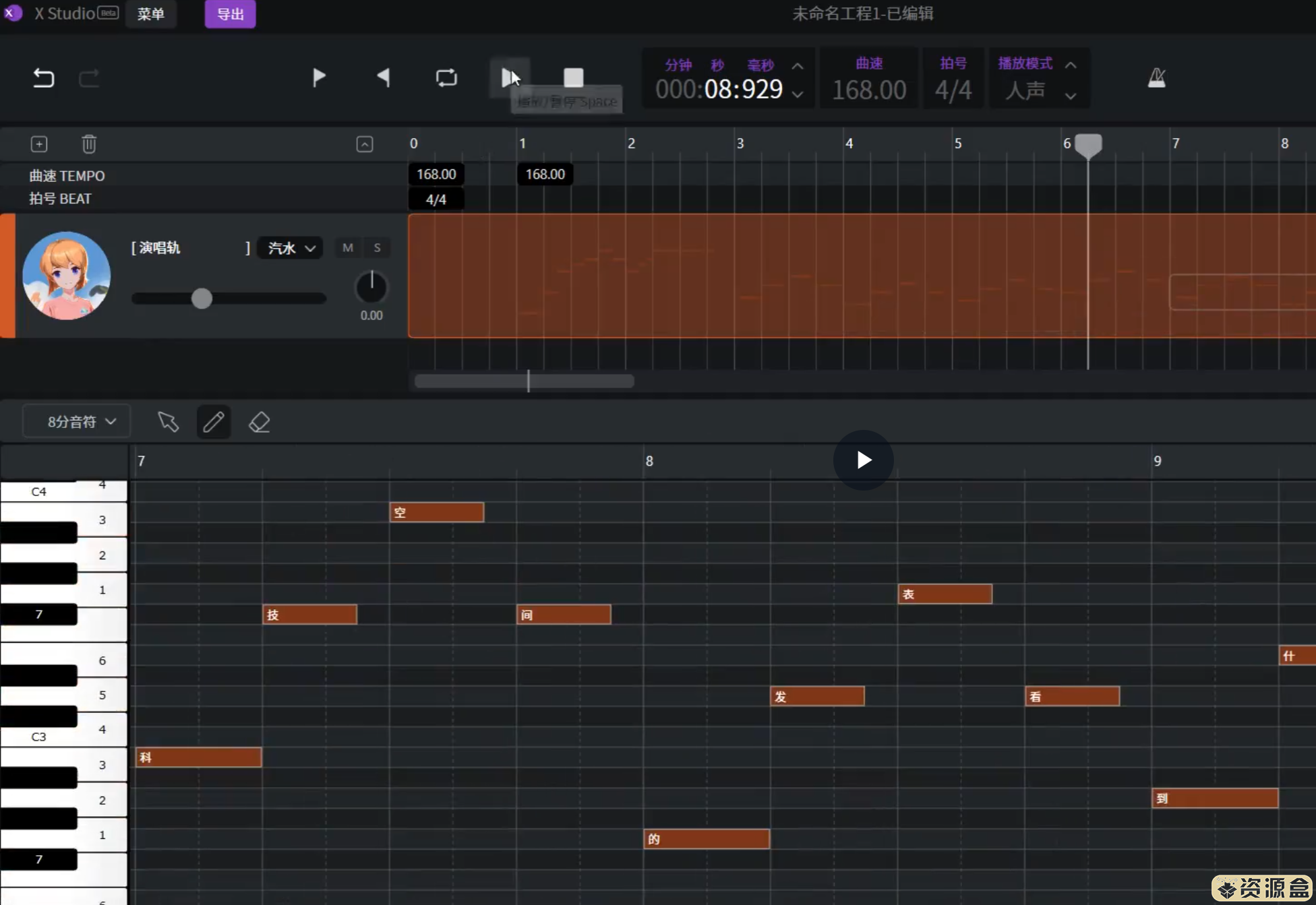Select the note 的
This screenshot has height=905, width=1316.
707,839
